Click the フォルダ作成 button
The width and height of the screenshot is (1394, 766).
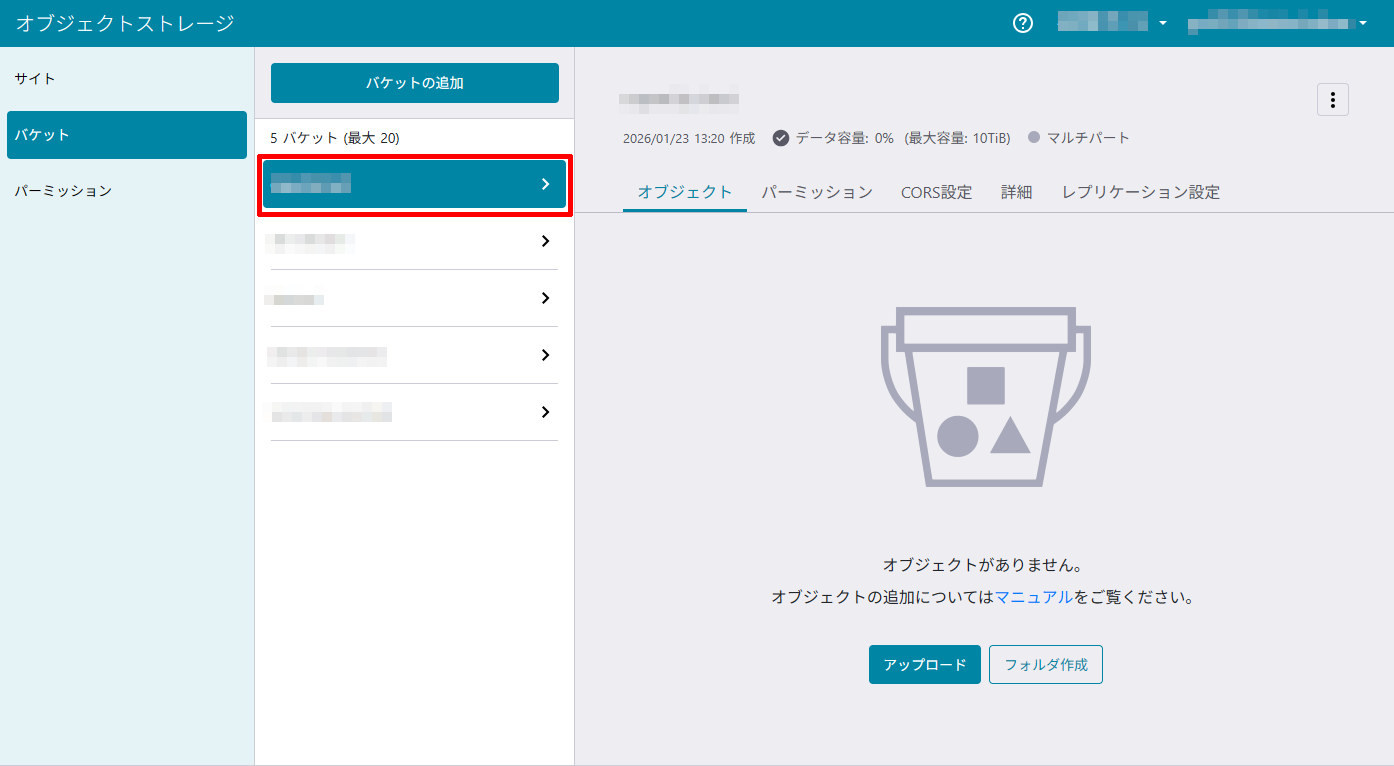[x=1045, y=664]
